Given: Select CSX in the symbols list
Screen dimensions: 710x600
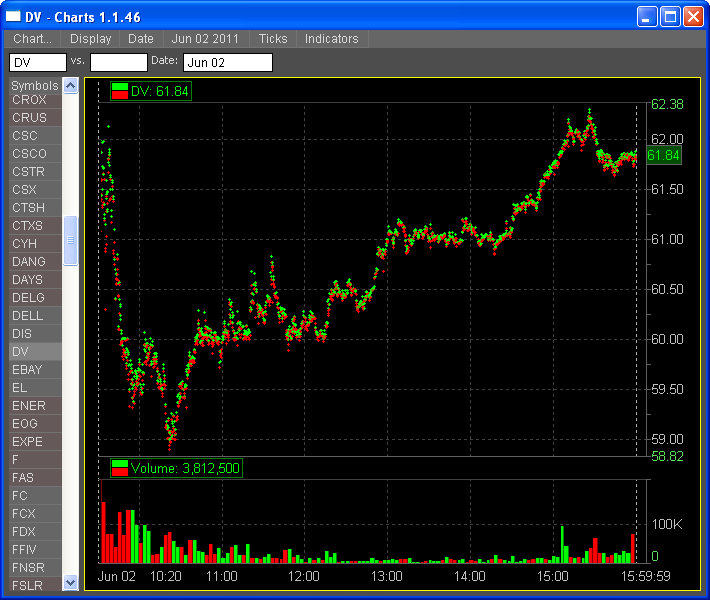Looking at the screenshot, I should pos(35,190).
